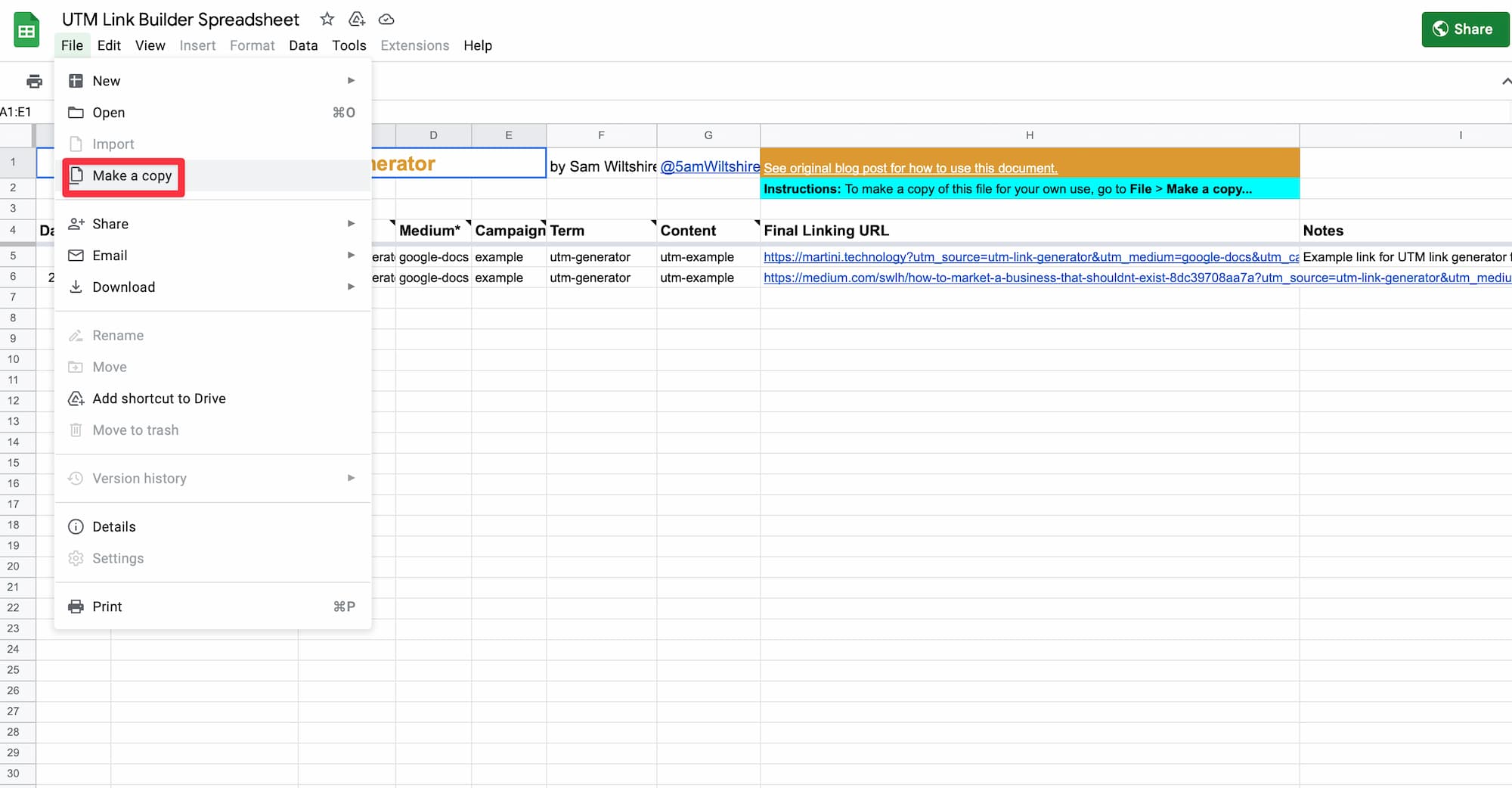Open the Tools menu
Image resolution: width=1512 pixels, height=788 pixels.
pyautogui.click(x=349, y=45)
